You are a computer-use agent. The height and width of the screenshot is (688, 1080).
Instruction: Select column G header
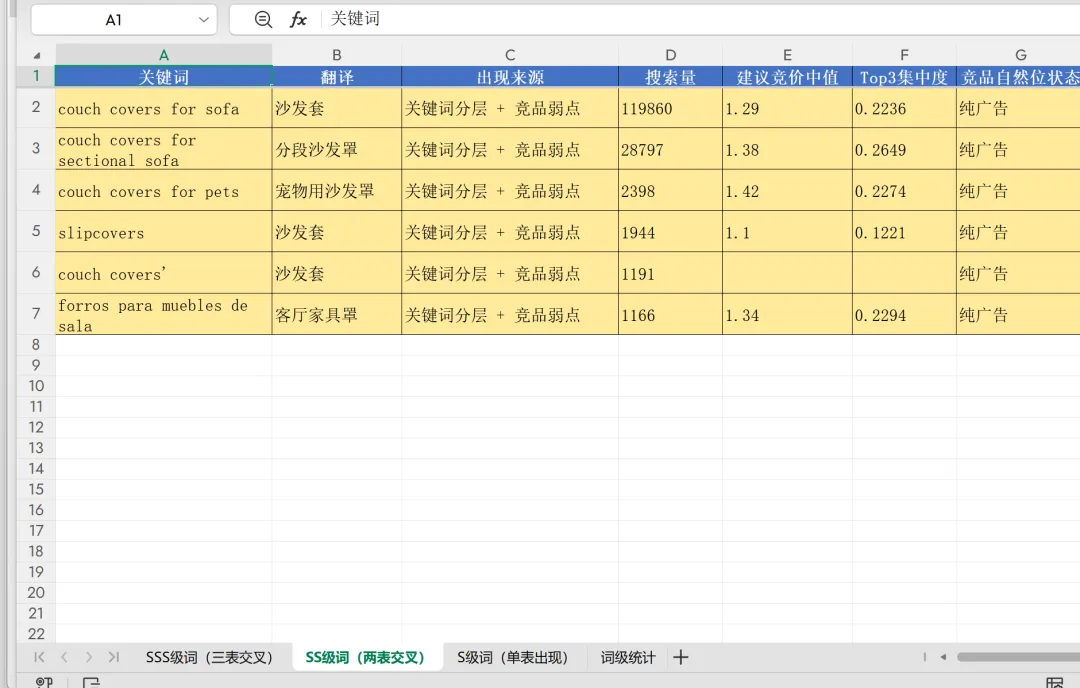[x=1019, y=55]
